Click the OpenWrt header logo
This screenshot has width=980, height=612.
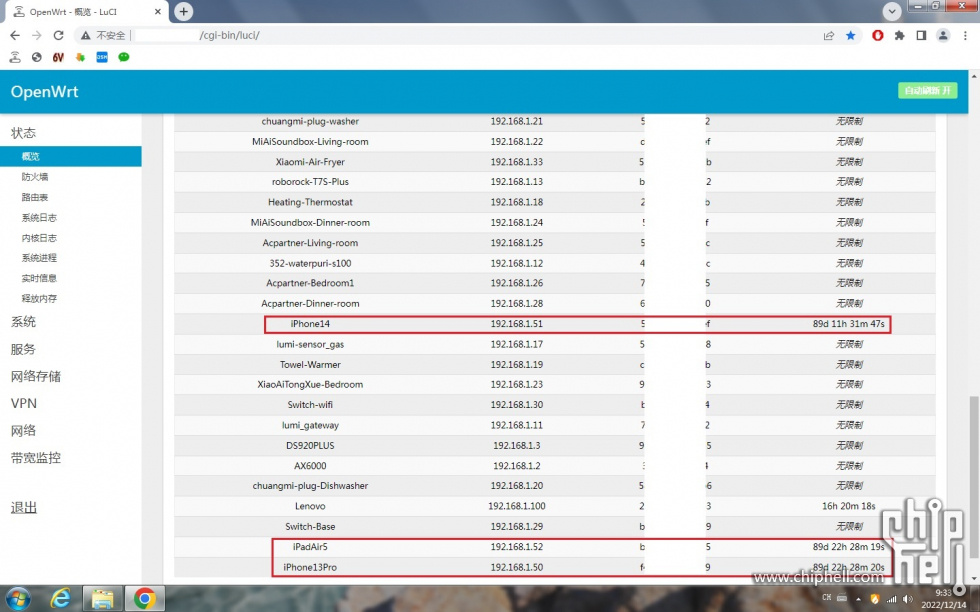[x=44, y=91]
